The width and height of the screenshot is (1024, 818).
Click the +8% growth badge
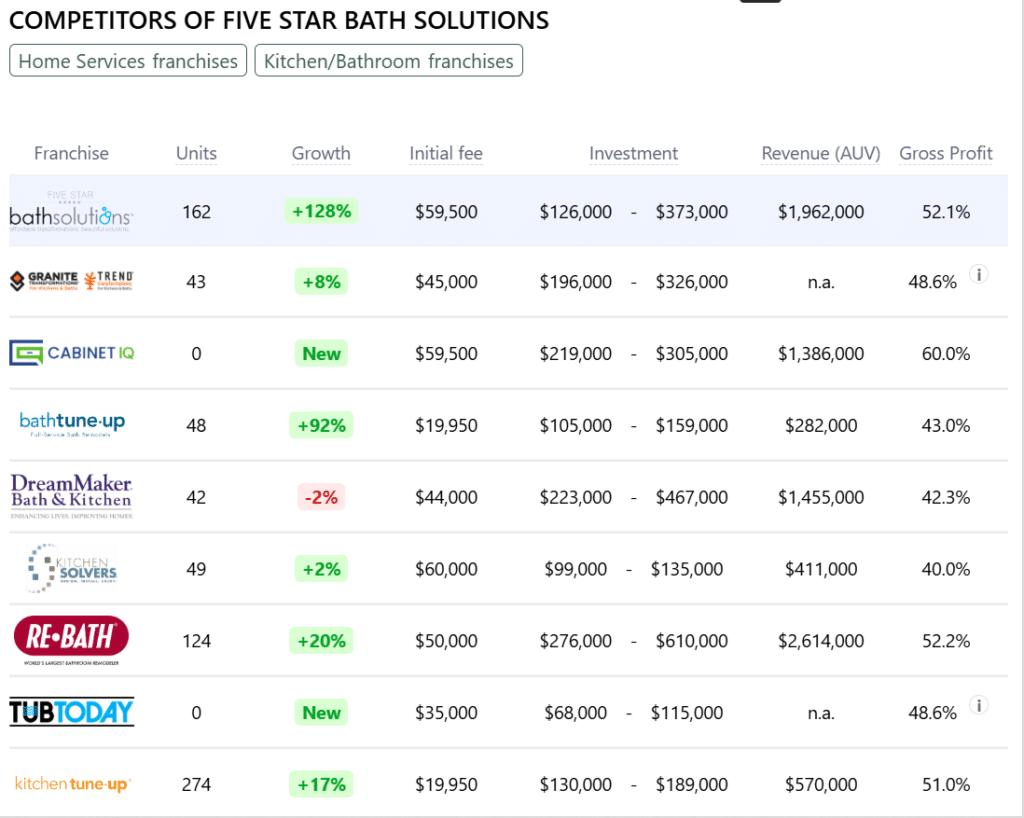point(321,282)
